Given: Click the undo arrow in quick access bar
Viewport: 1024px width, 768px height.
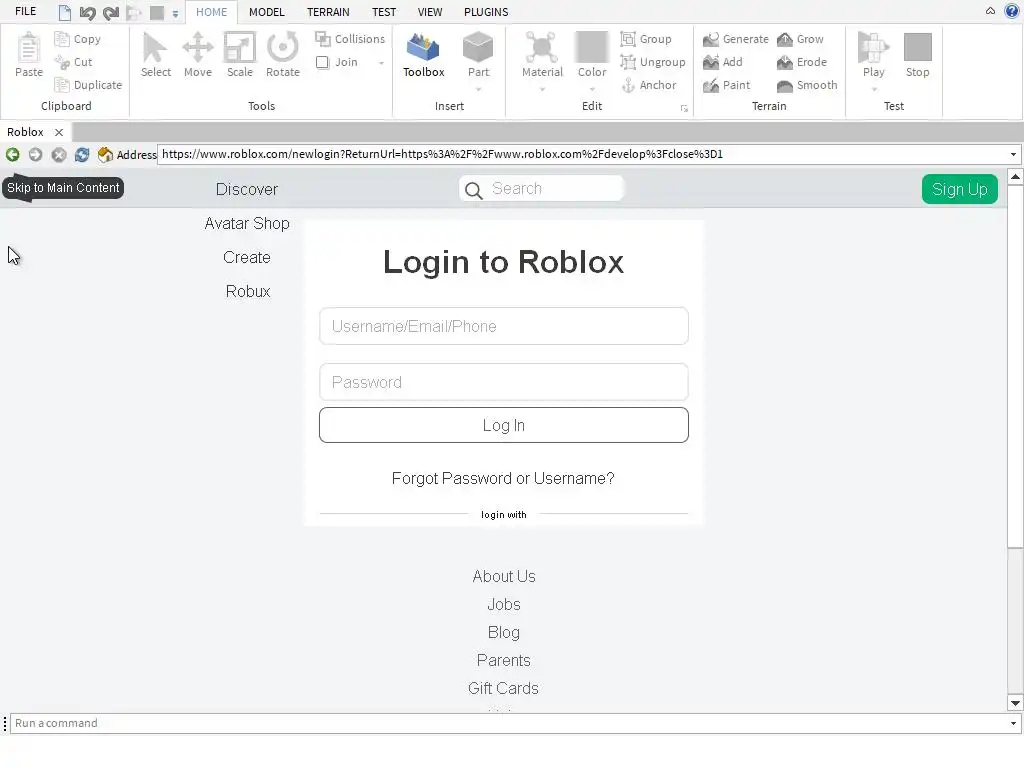Looking at the screenshot, I should [88, 12].
